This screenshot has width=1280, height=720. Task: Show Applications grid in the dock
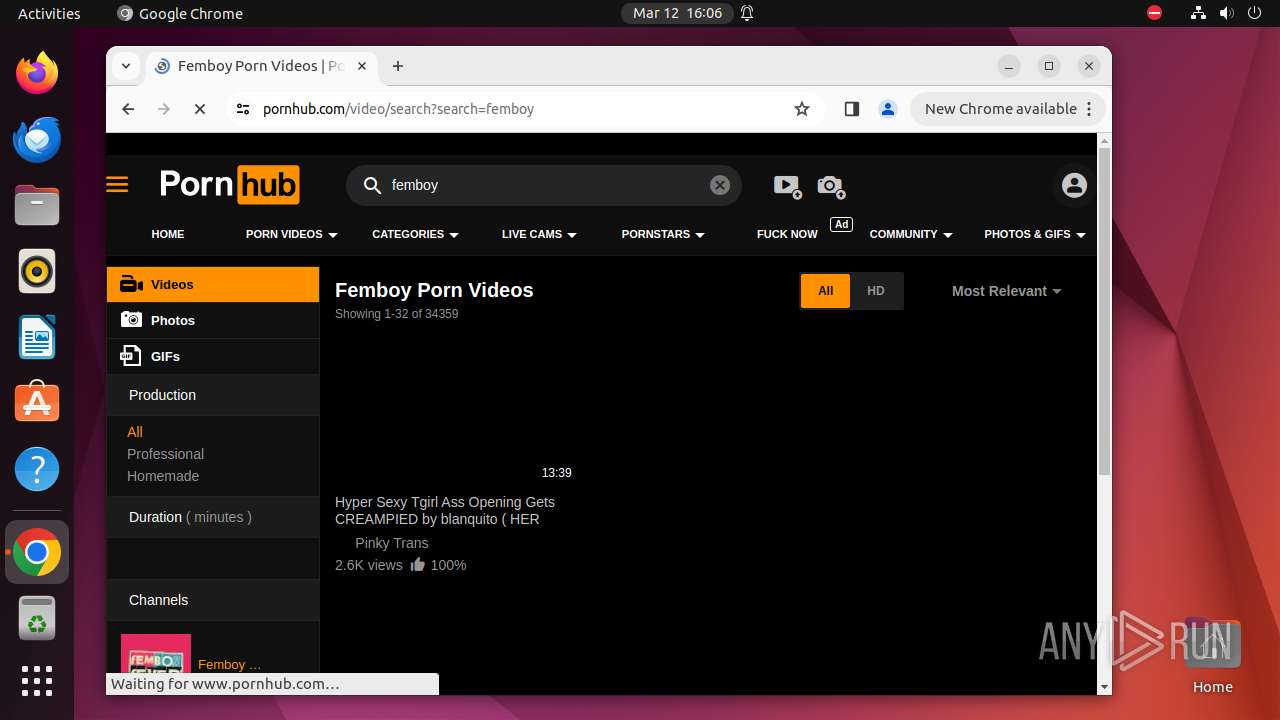pos(37,681)
